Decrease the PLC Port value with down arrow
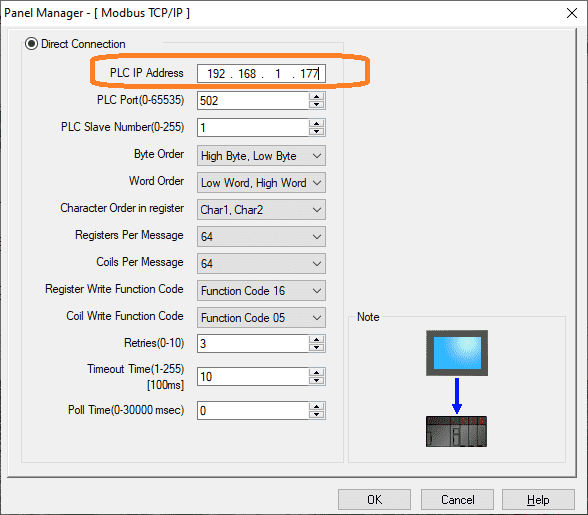 [317, 105]
